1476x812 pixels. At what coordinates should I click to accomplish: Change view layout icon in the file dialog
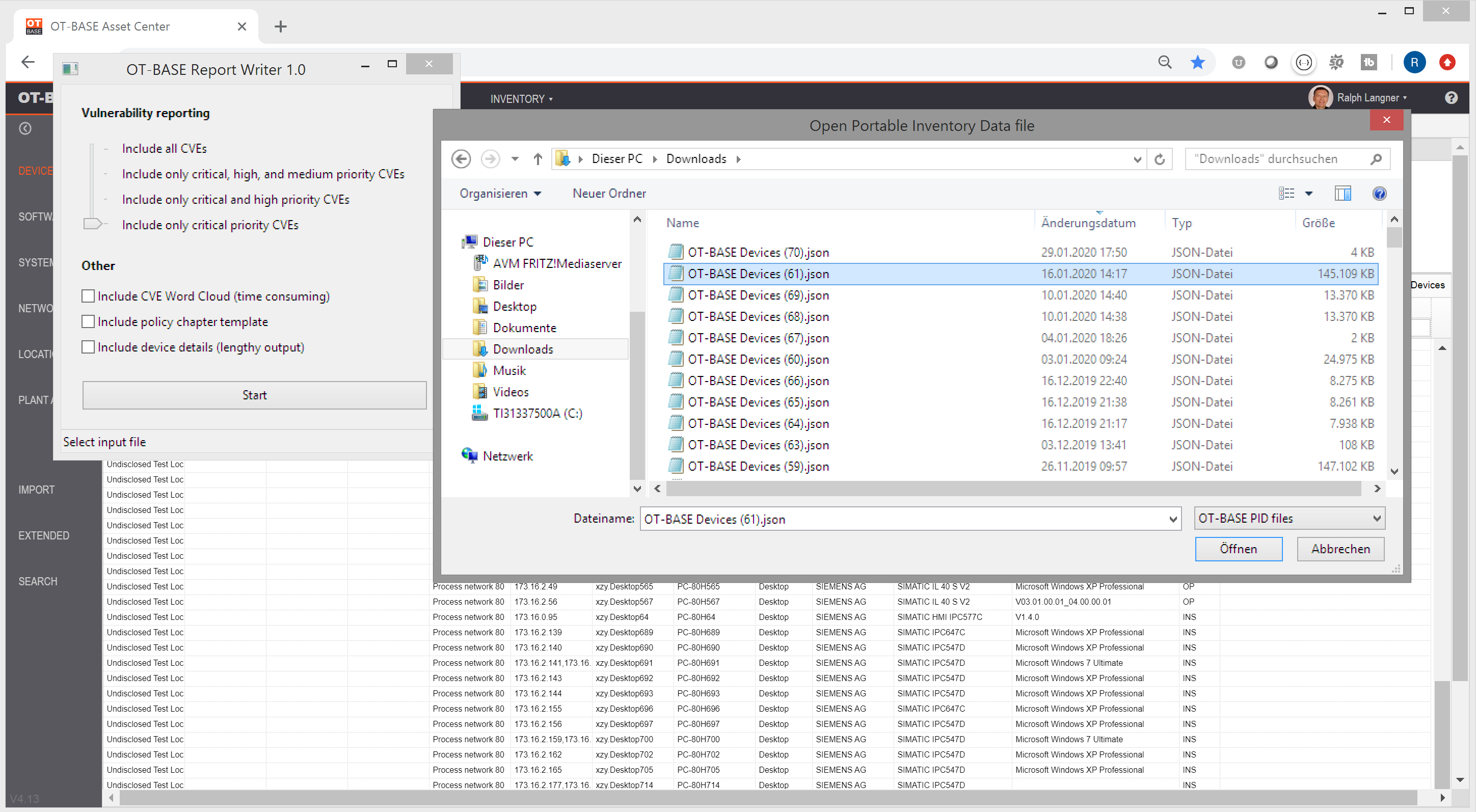[1286, 193]
